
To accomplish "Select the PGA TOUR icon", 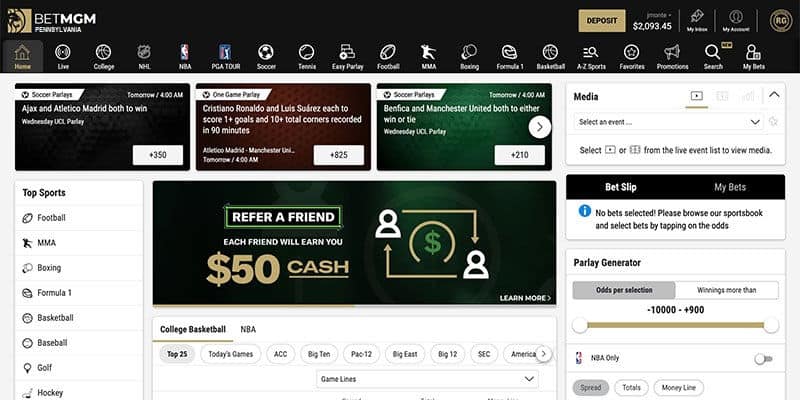I will (225, 52).
